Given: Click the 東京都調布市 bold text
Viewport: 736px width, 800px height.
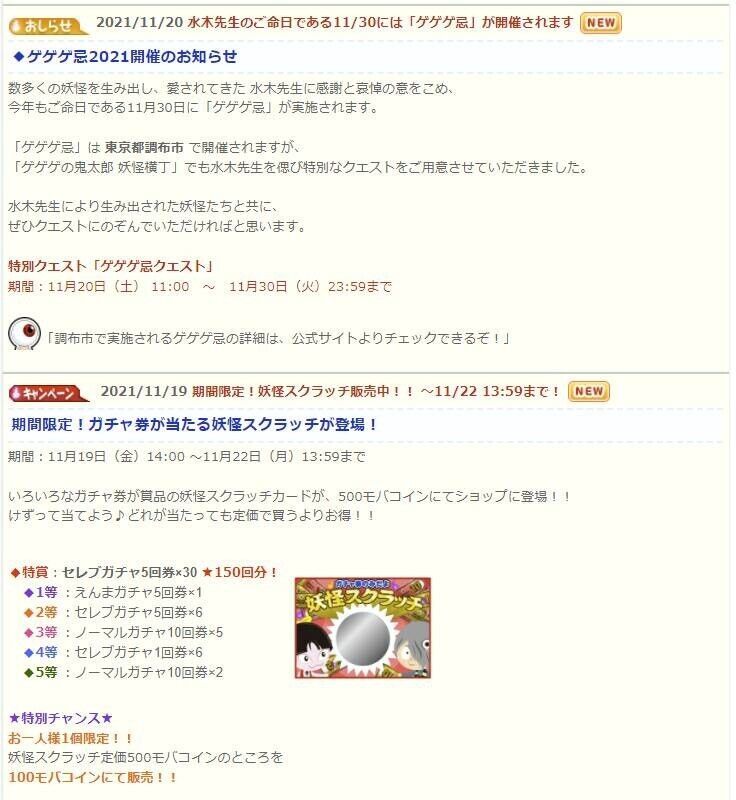Looking at the screenshot, I should [x=144, y=148].
